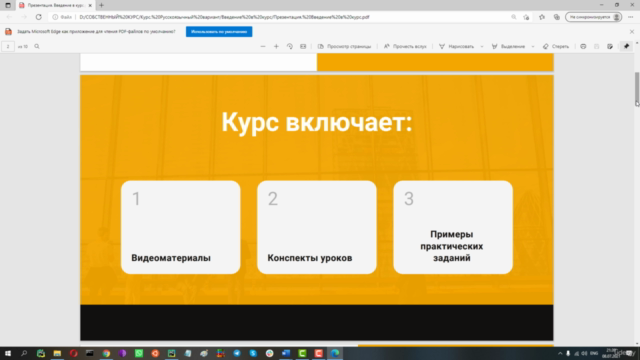
Task: Start 'Прочесть вслух' read aloud
Action: click(405, 47)
